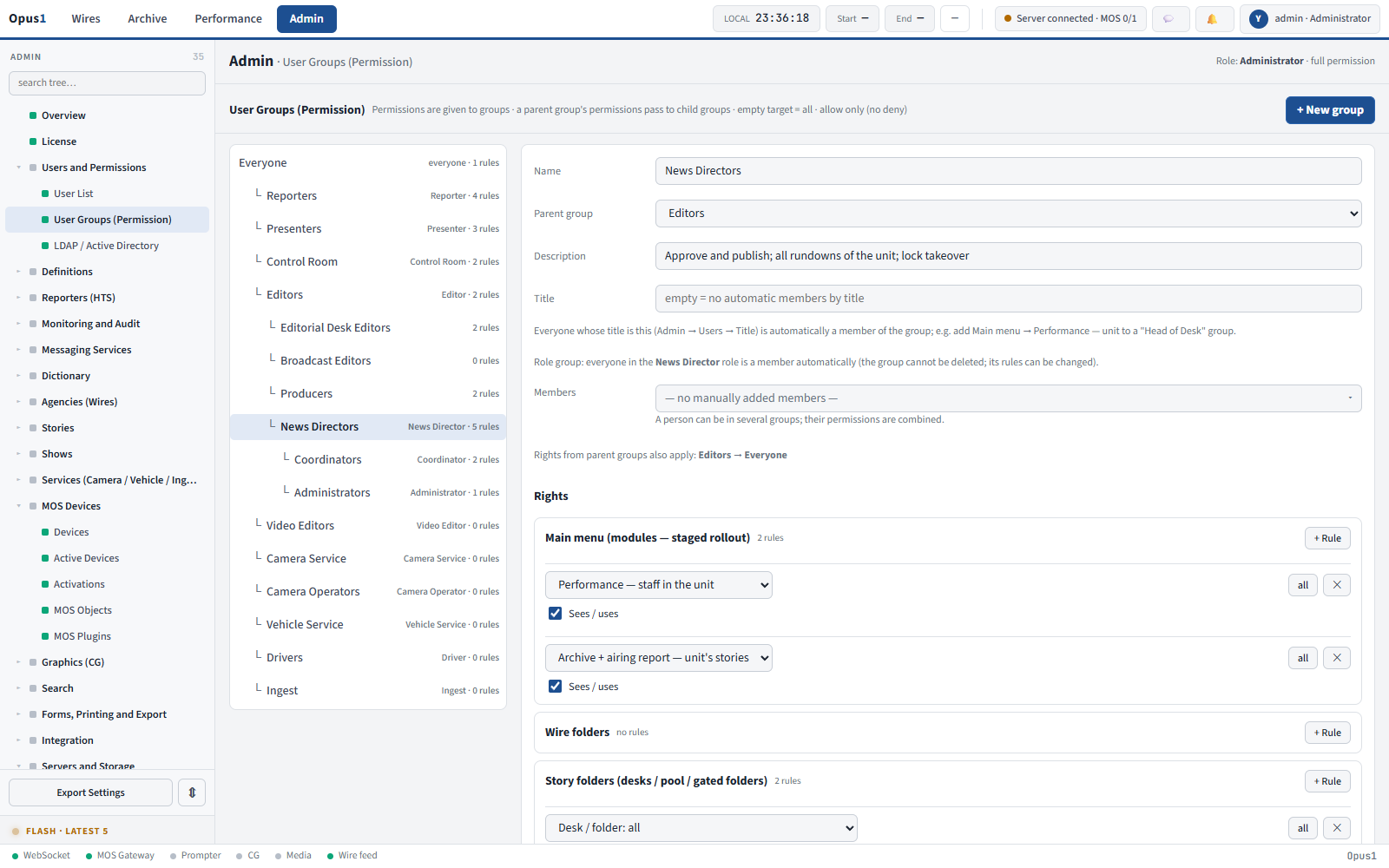The height and width of the screenshot is (868, 1389).
Task: Delete the Desk / folder: all rule
Action: [1337, 828]
